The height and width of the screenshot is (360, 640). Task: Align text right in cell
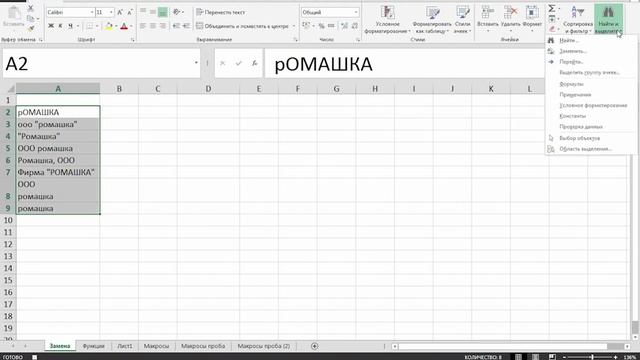(x=163, y=26)
